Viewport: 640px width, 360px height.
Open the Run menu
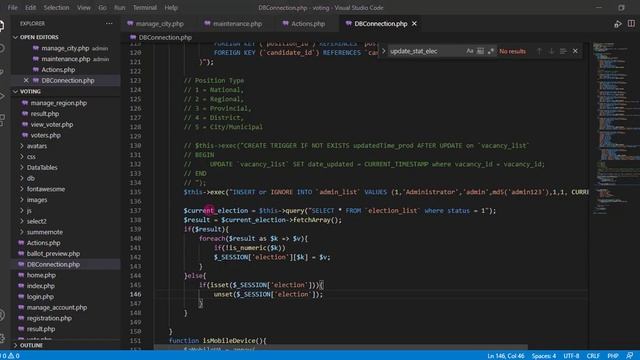coord(120,7)
